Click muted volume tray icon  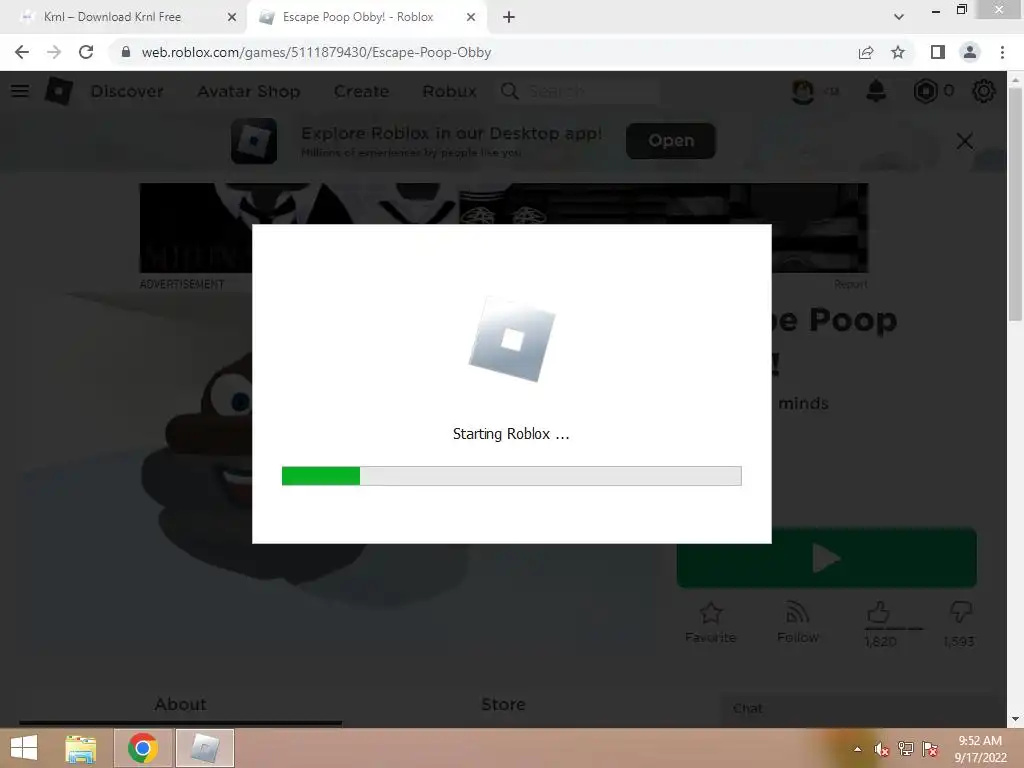point(882,749)
